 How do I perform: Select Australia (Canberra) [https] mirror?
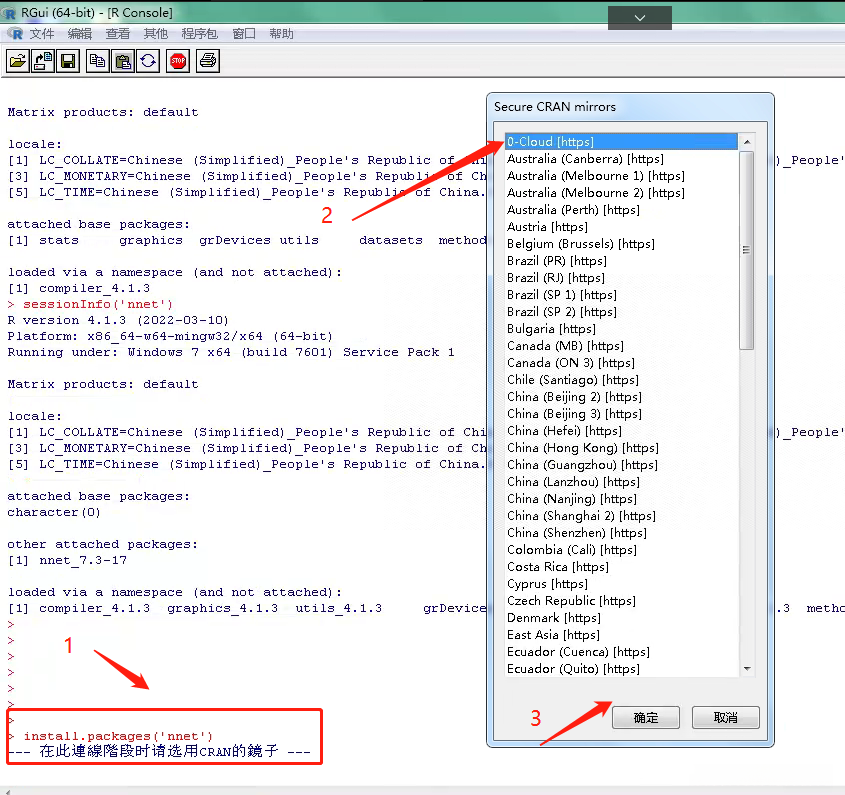(x=621, y=159)
